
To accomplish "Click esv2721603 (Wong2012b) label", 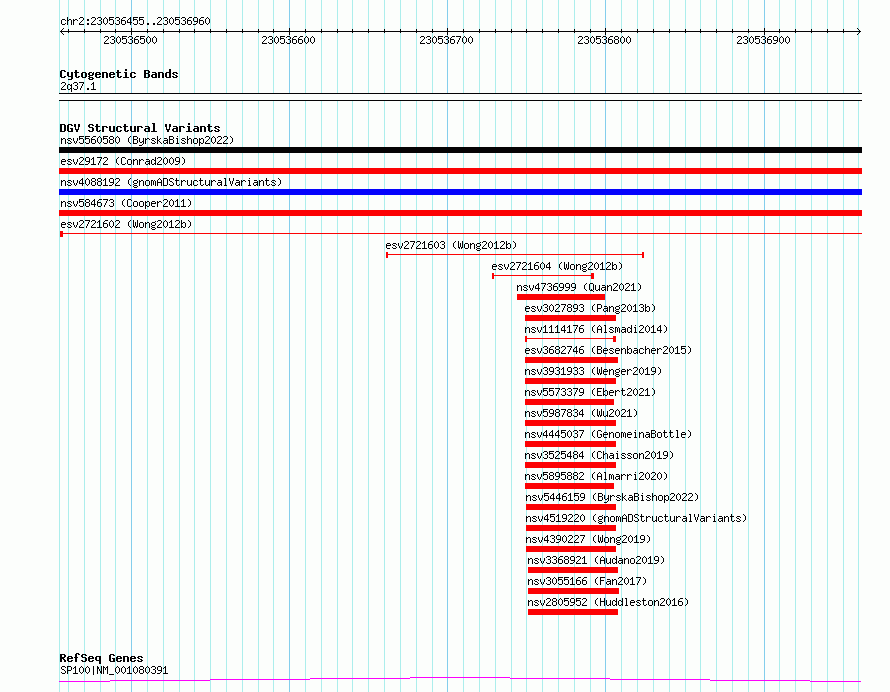I will [x=451, y=245].
